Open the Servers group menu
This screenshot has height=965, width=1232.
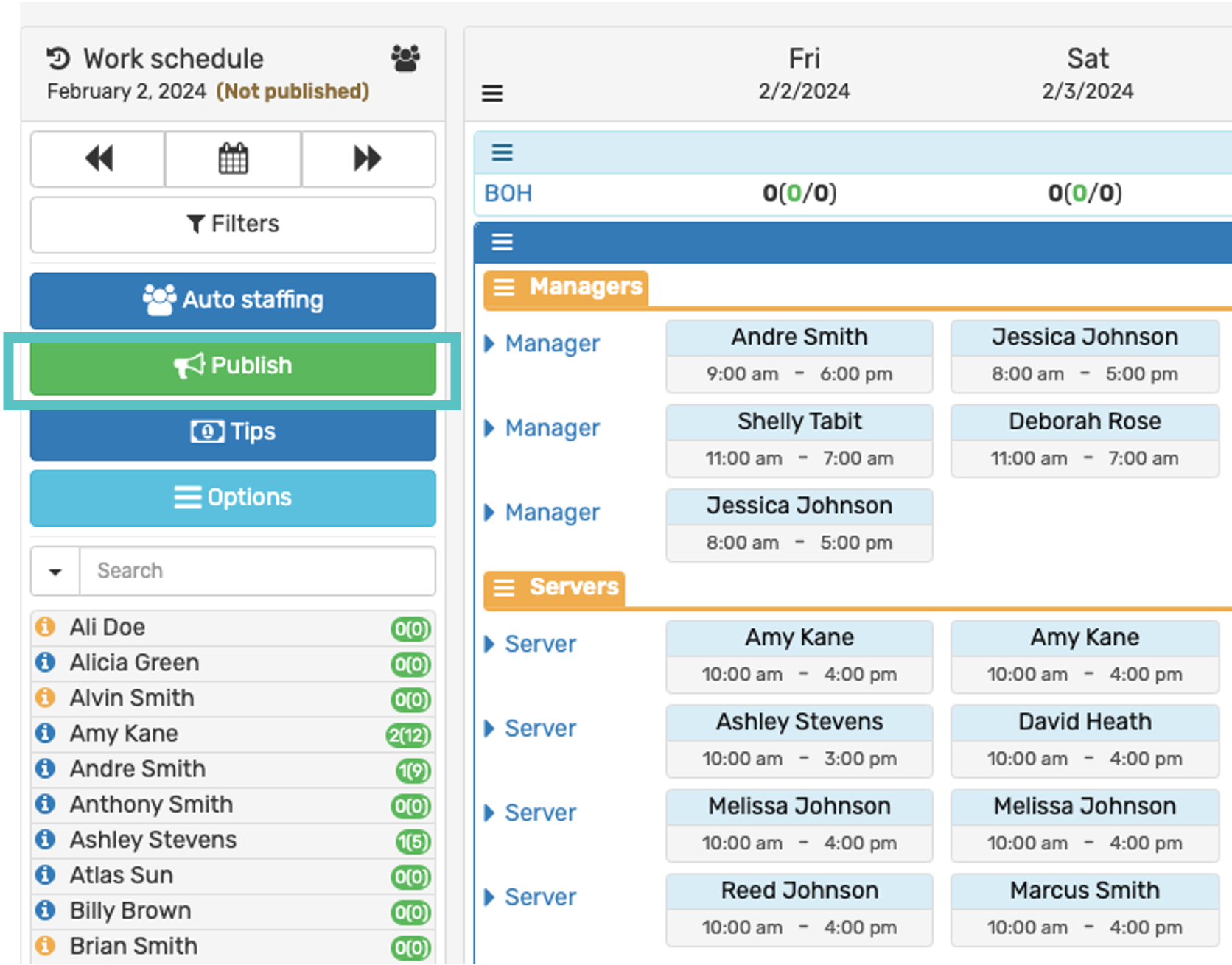[504, 587]
